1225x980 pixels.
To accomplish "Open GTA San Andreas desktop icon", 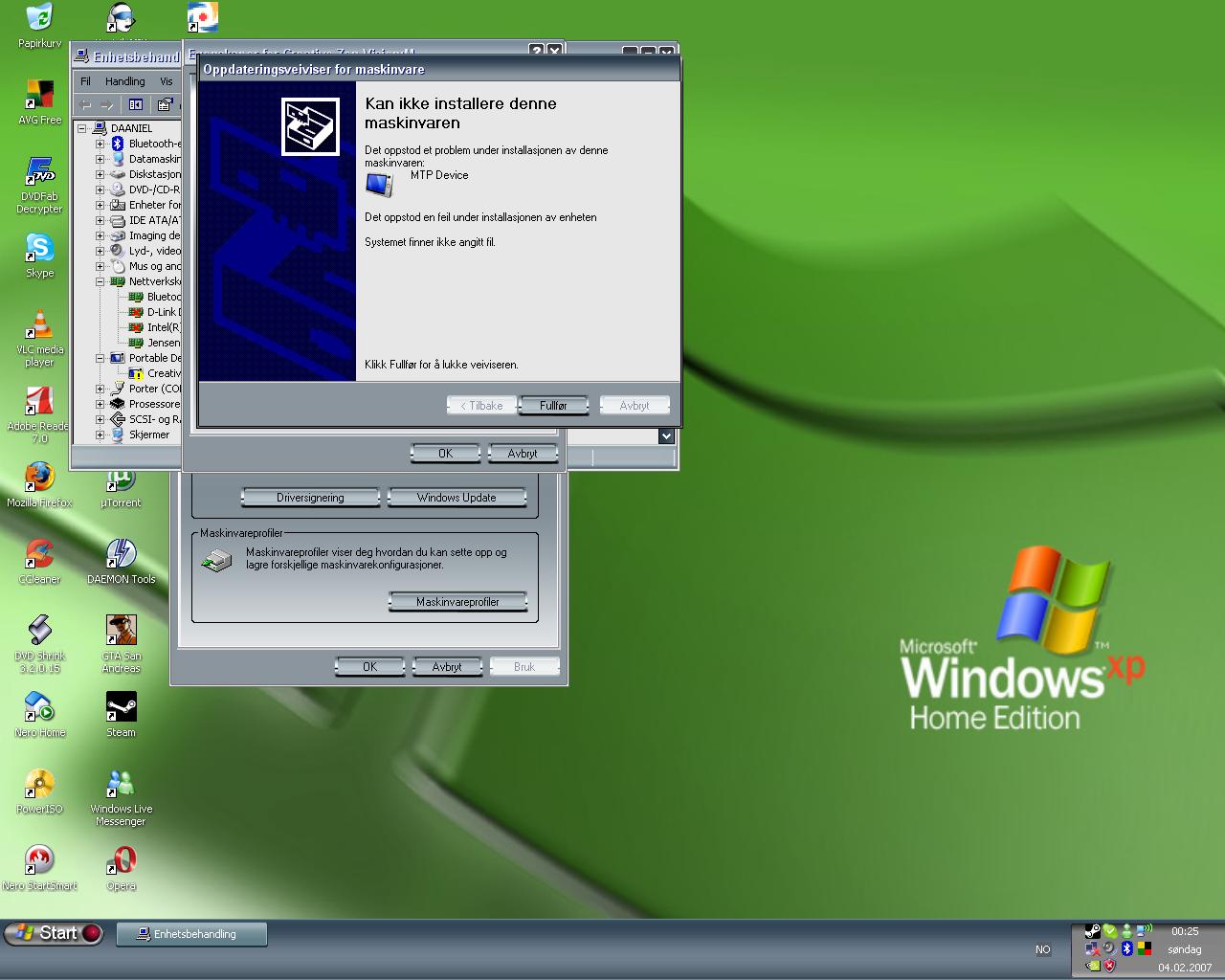I will 121,645.
